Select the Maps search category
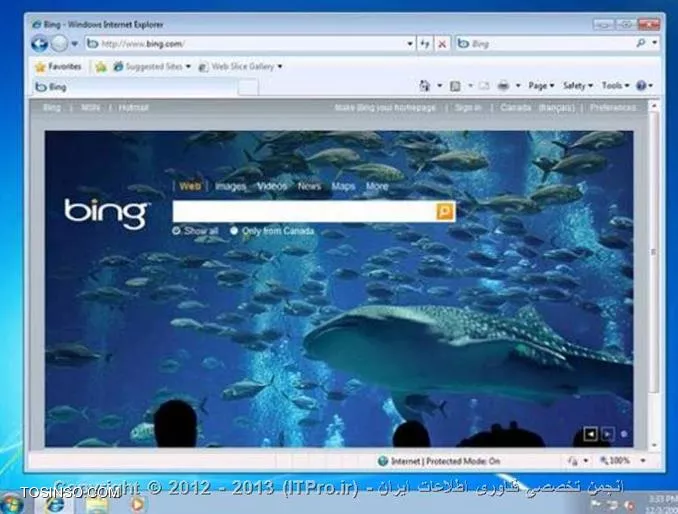 tap(343, 186)
